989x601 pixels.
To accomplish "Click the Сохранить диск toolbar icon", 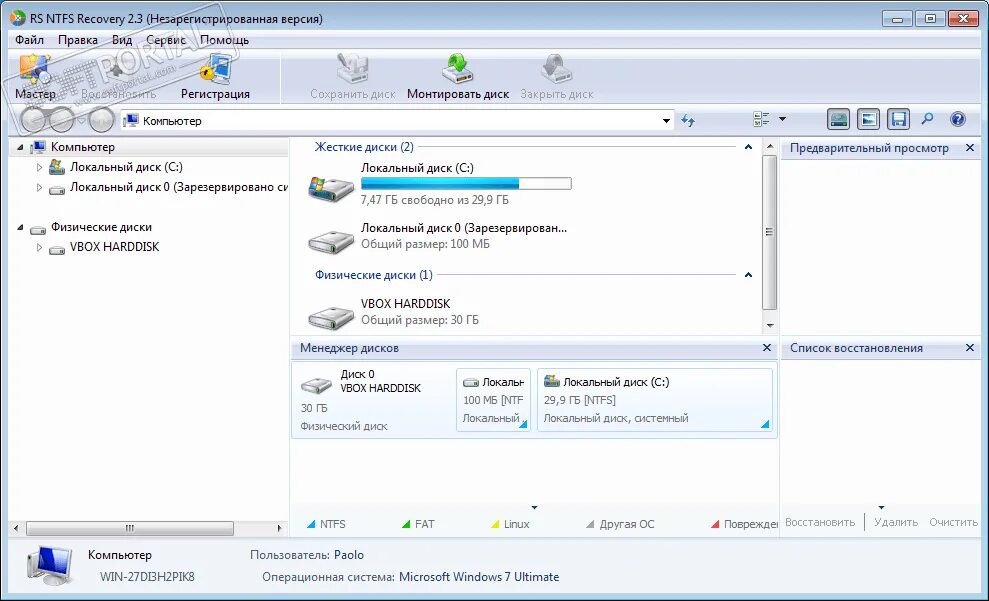I will 353,77.
